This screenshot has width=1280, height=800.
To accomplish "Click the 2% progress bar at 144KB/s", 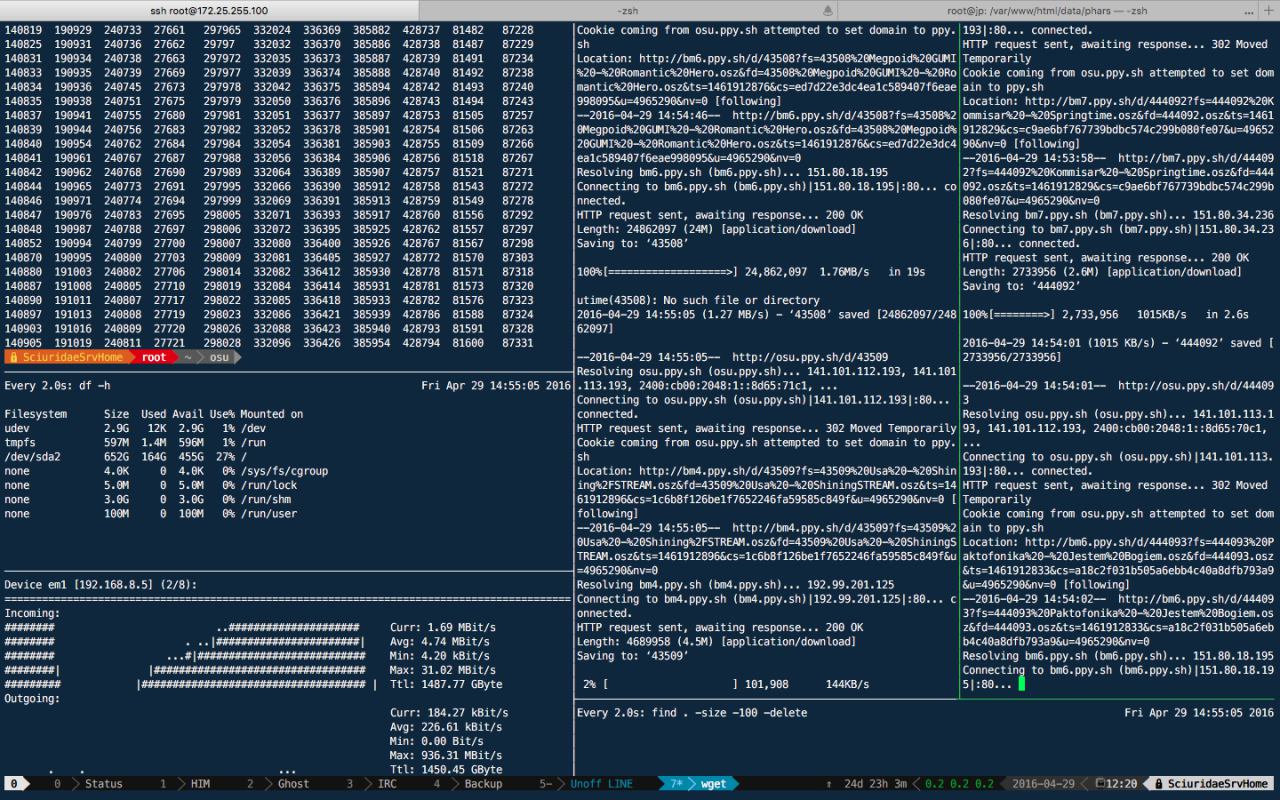I will pos(723,684).
